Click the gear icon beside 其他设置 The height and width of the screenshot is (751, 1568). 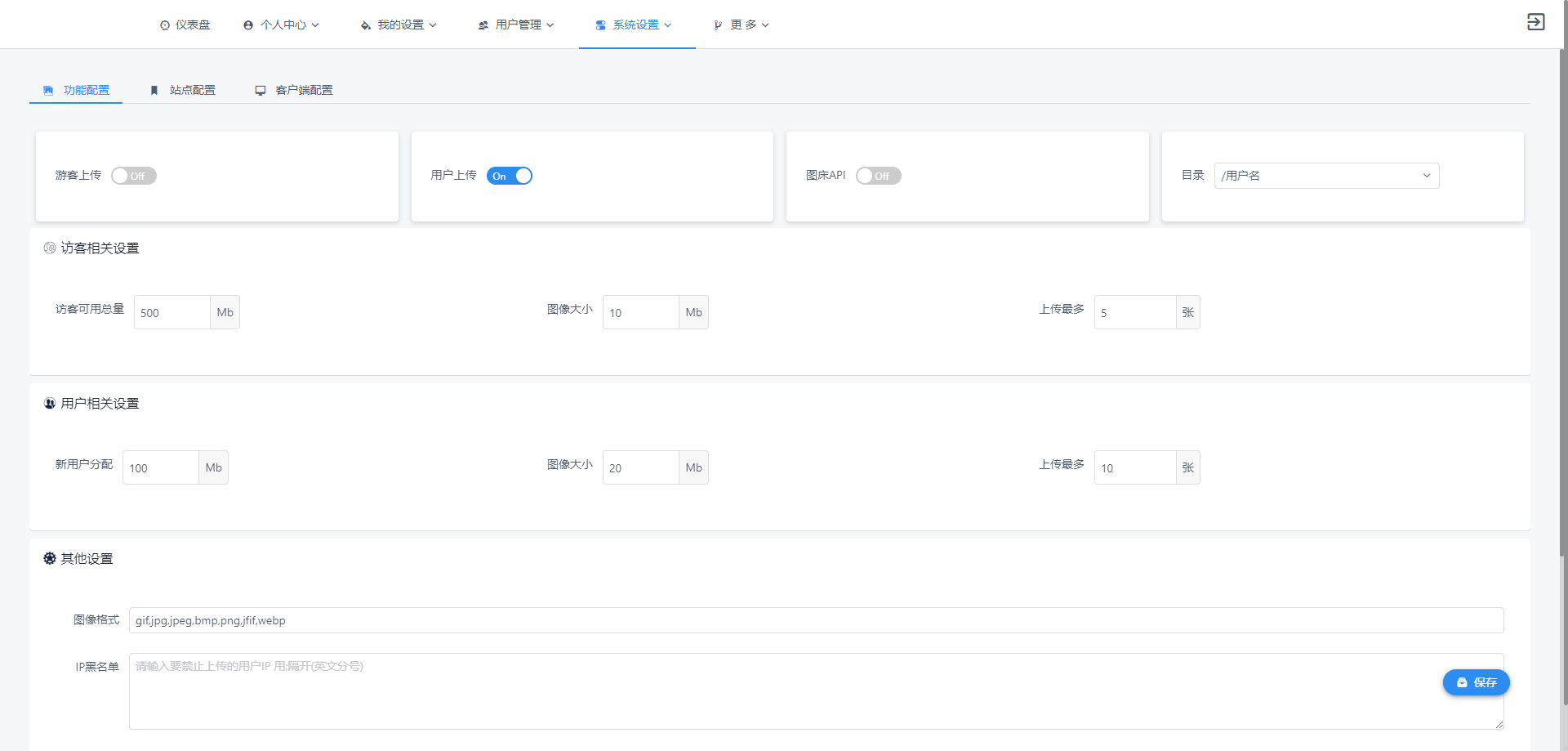pos(50,558)
